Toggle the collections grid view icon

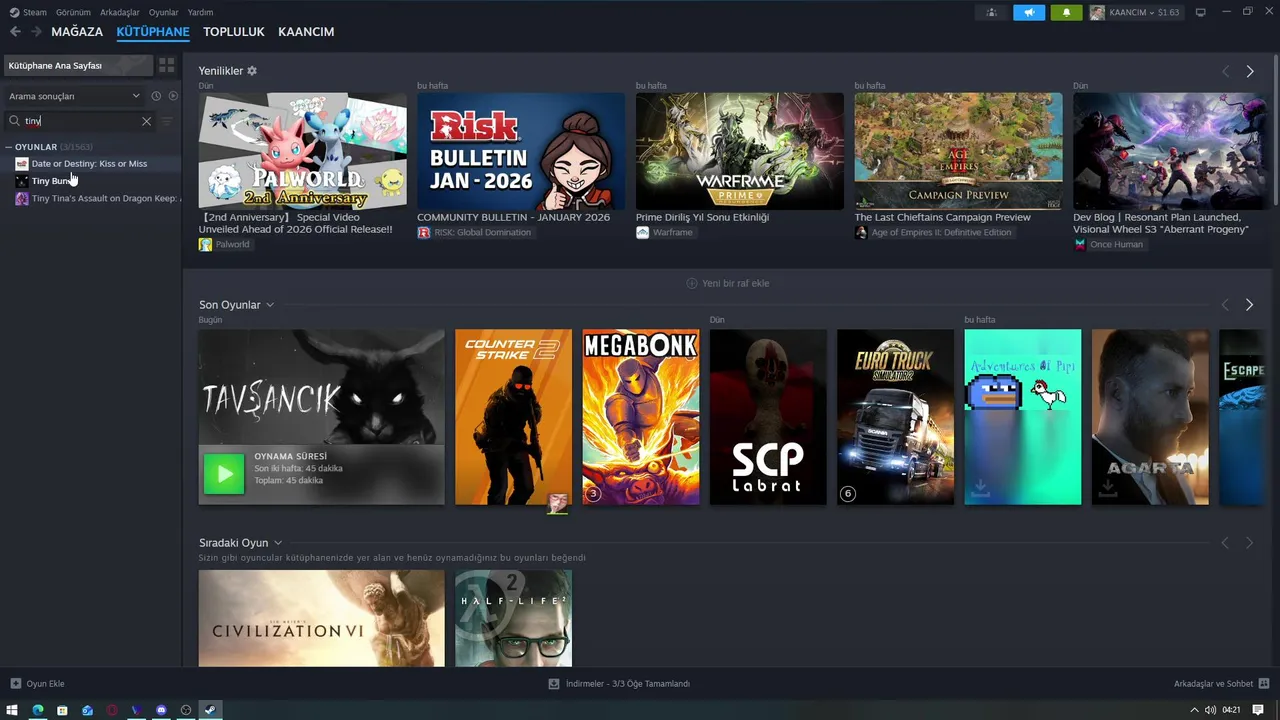(167, 65)
